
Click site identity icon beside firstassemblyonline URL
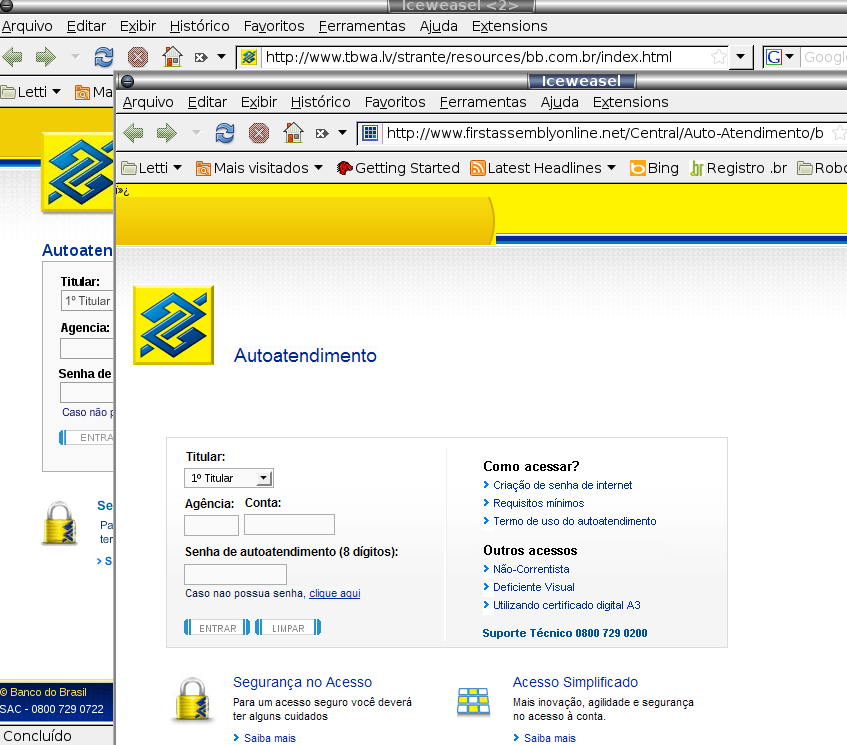pyautogui.click(x=370, y=133)
